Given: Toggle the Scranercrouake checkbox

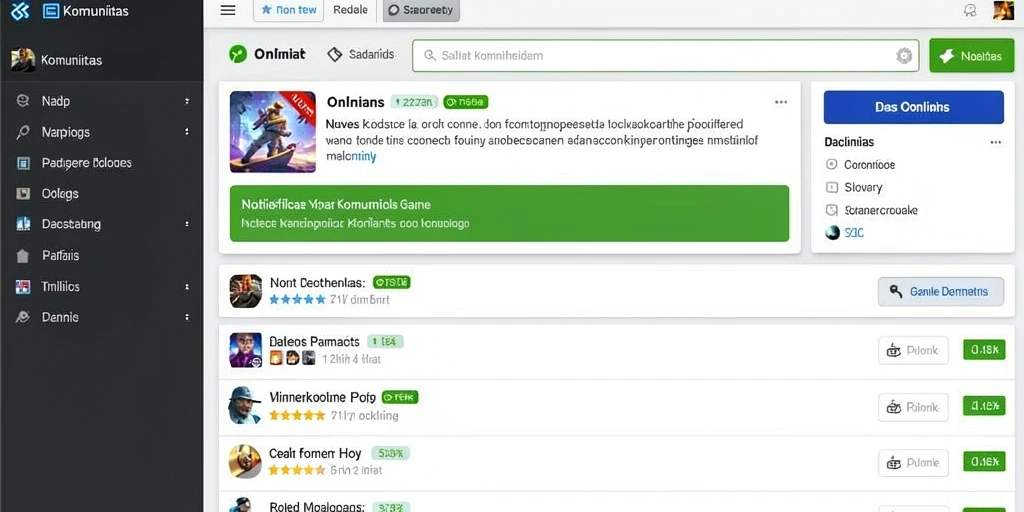Looking at the screenshot, I should (x=831, y=210).
